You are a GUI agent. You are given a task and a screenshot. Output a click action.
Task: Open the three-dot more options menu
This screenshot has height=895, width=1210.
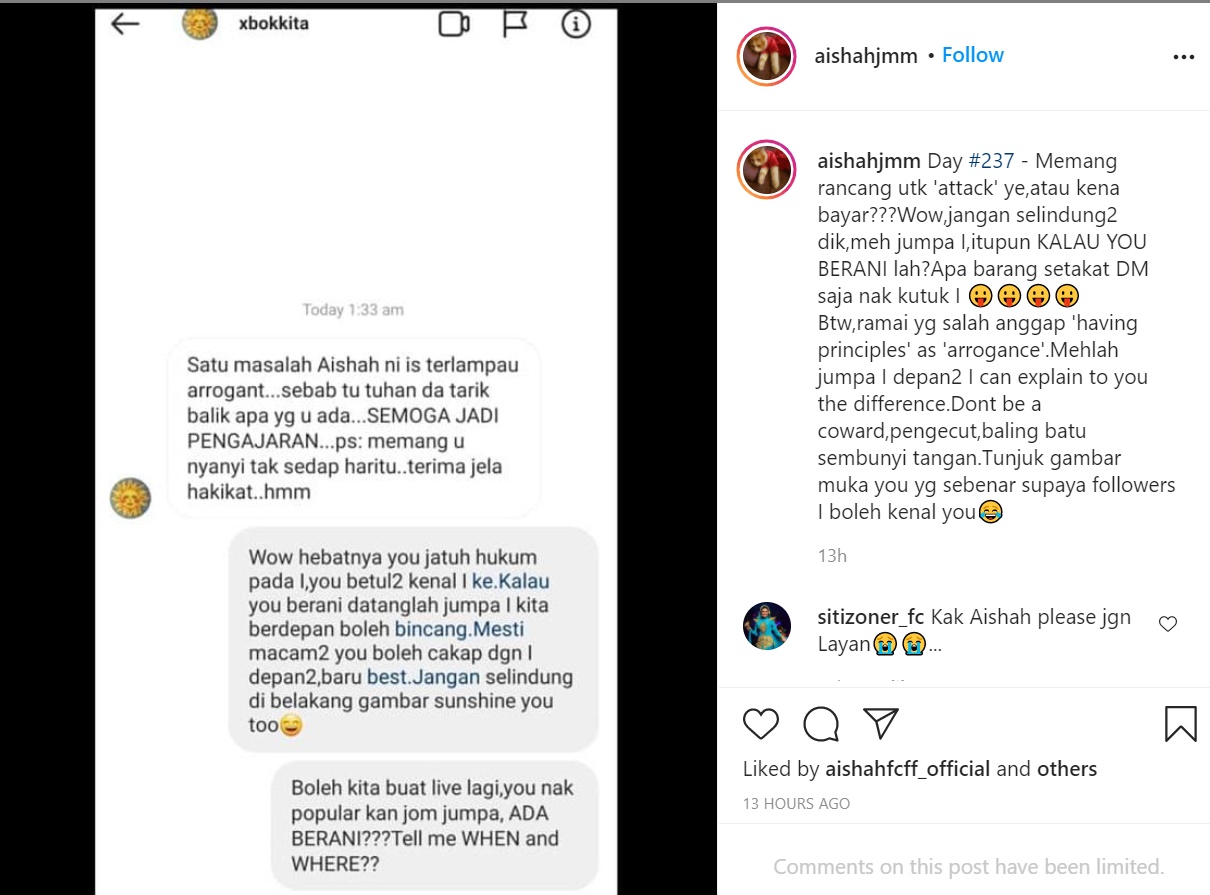pyautogui.click(x=1184, y=57)
